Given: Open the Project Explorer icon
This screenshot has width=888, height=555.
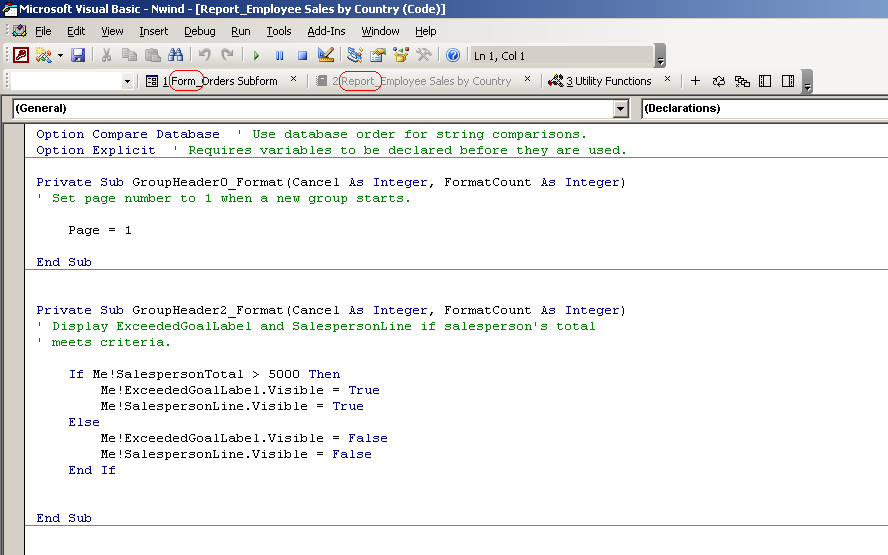Looking at the screenshot, I should coord(355,55).
